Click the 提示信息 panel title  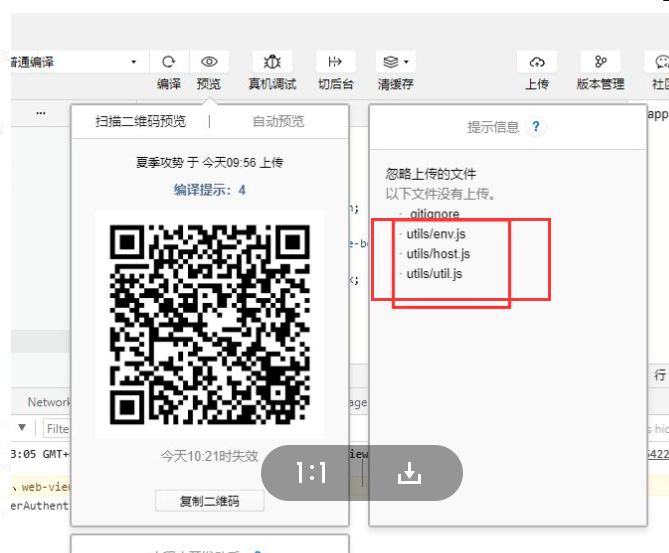(493, 127)
